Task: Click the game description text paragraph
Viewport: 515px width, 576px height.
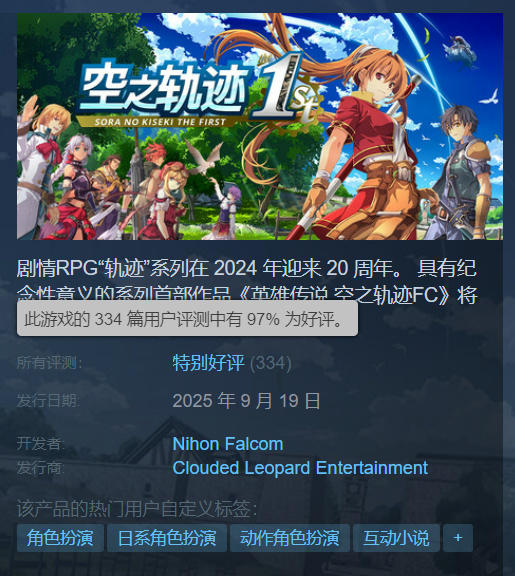Action: (246, 281)
